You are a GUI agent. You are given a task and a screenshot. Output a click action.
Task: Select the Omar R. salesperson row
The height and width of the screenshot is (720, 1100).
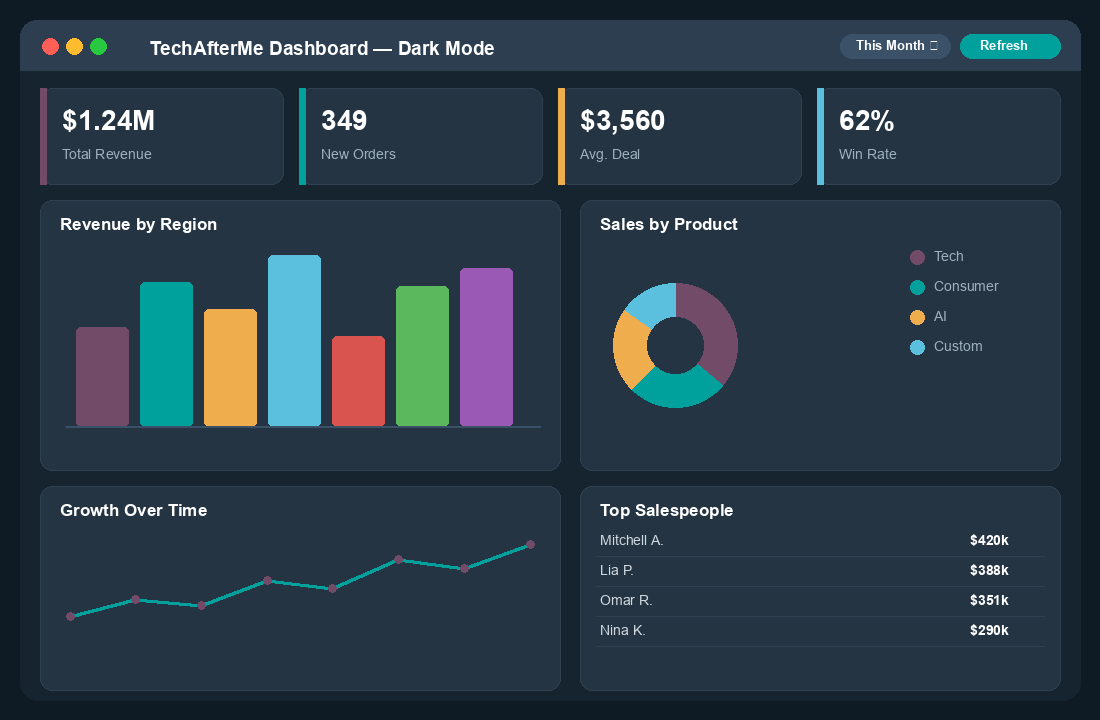(x=820, y=601)
